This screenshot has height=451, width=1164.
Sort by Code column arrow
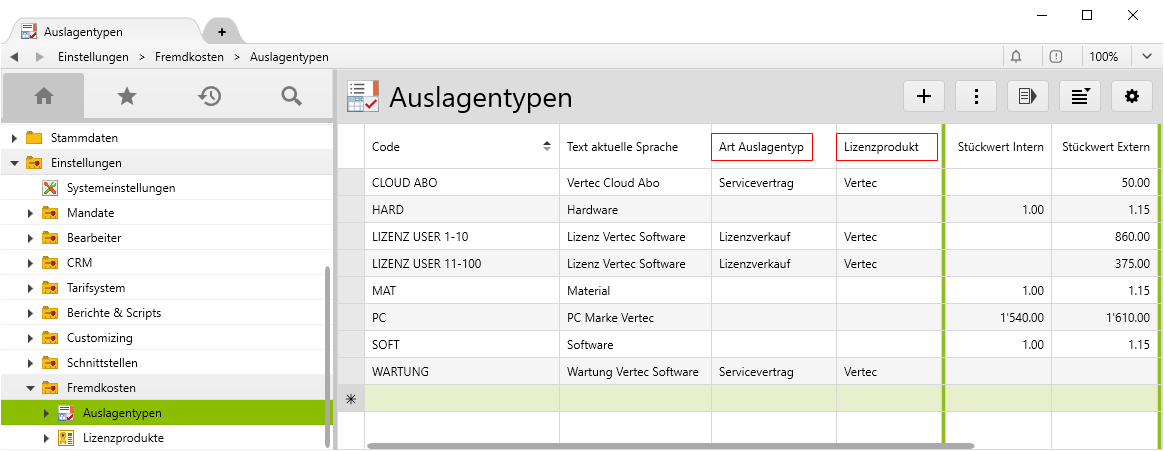point(546,147)
